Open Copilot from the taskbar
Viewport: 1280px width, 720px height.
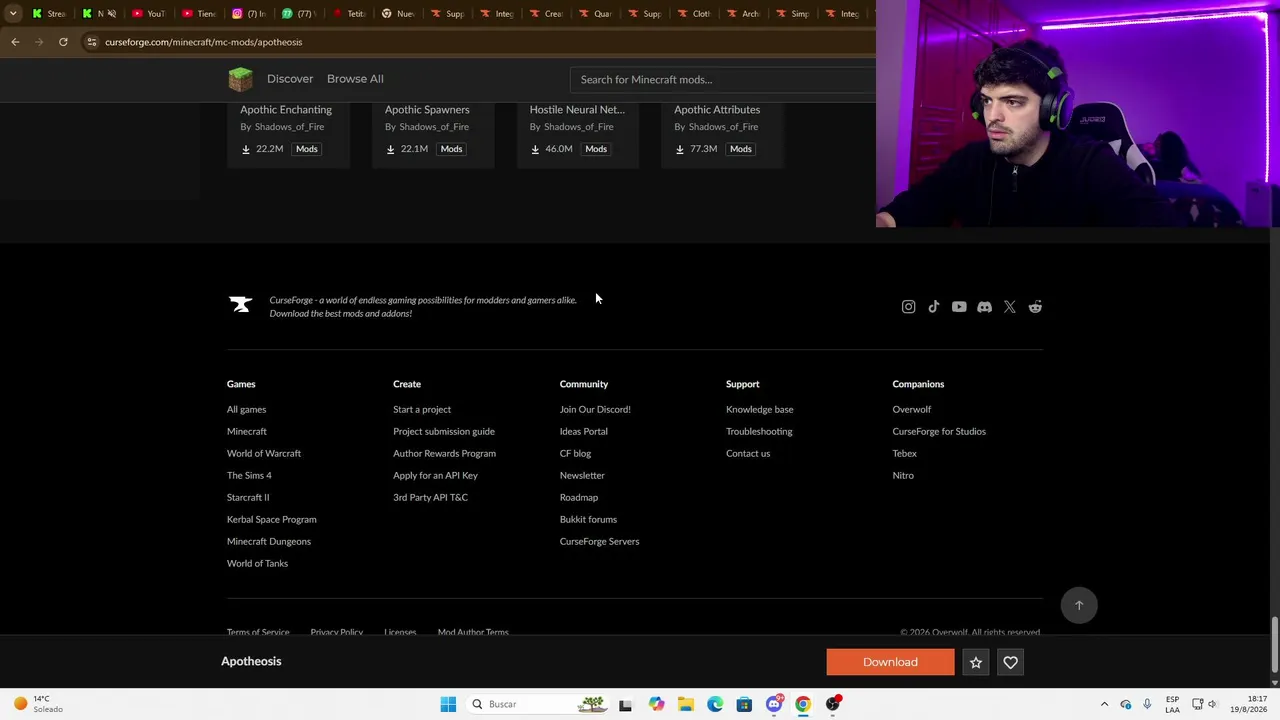click(656, 704)
